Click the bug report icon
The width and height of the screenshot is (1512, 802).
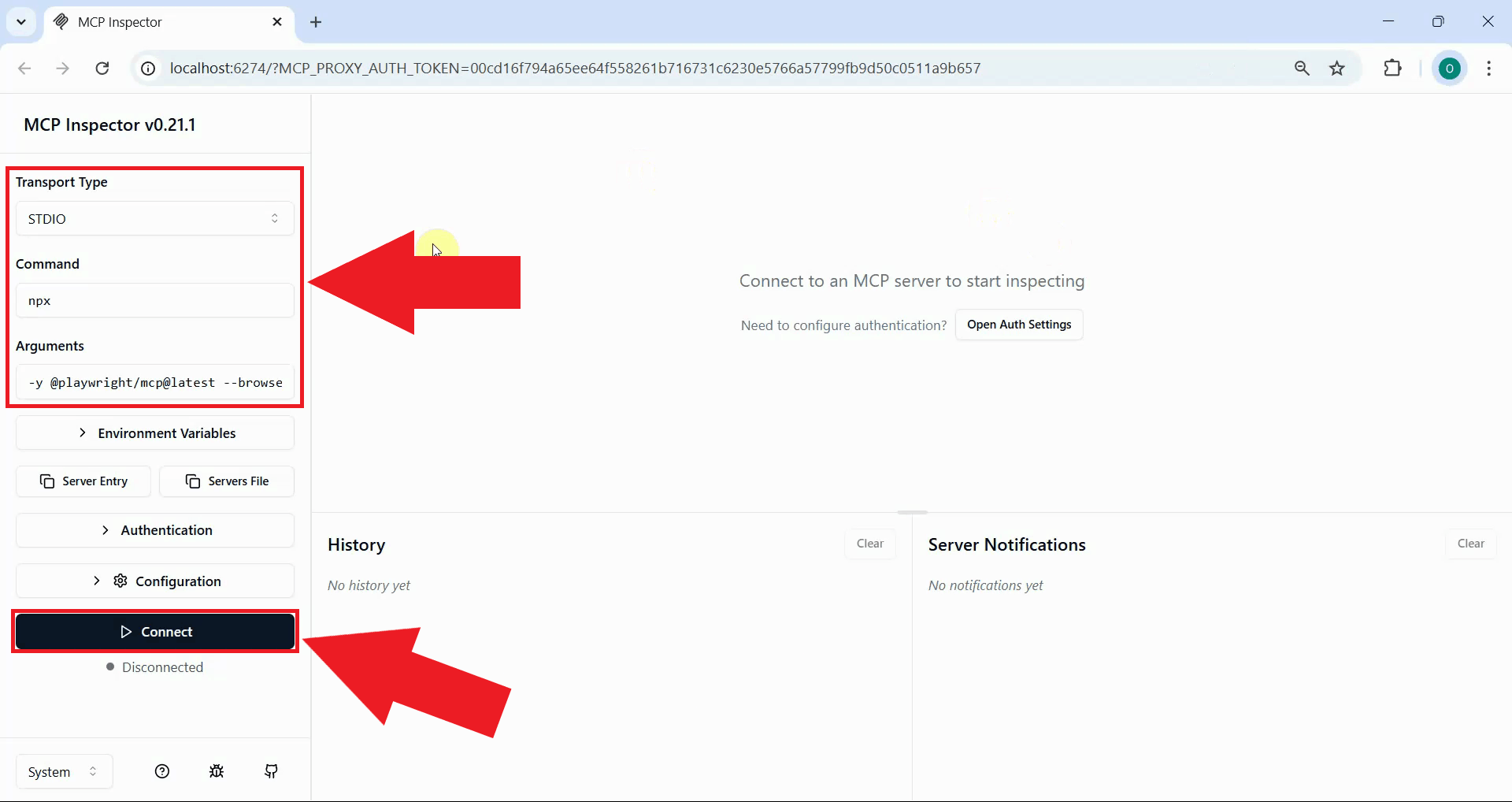pos(217,771)
